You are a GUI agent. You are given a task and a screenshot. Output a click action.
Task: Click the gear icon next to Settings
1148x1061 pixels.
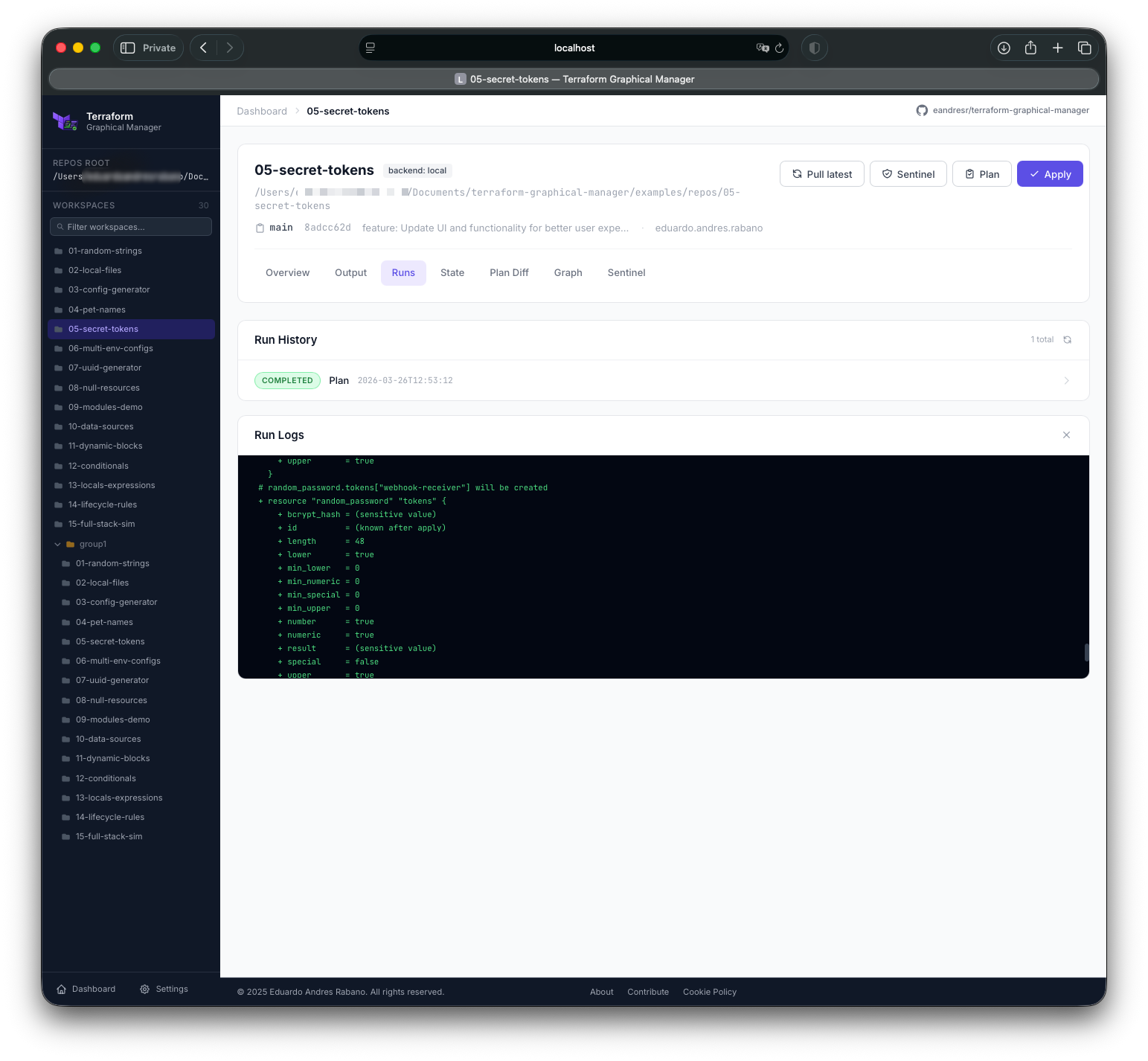point(145,990)
